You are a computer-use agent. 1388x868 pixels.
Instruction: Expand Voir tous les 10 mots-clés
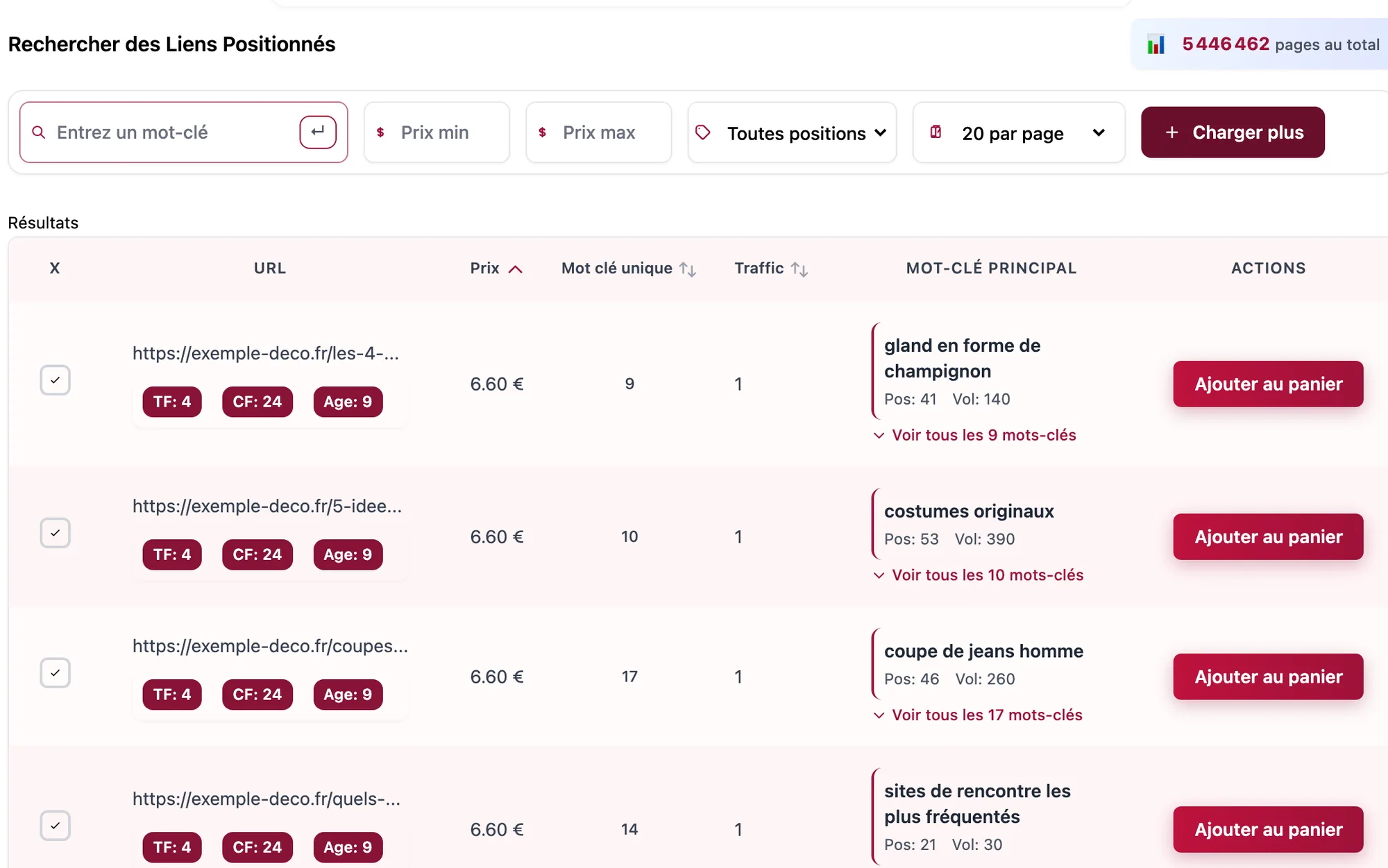979,575
